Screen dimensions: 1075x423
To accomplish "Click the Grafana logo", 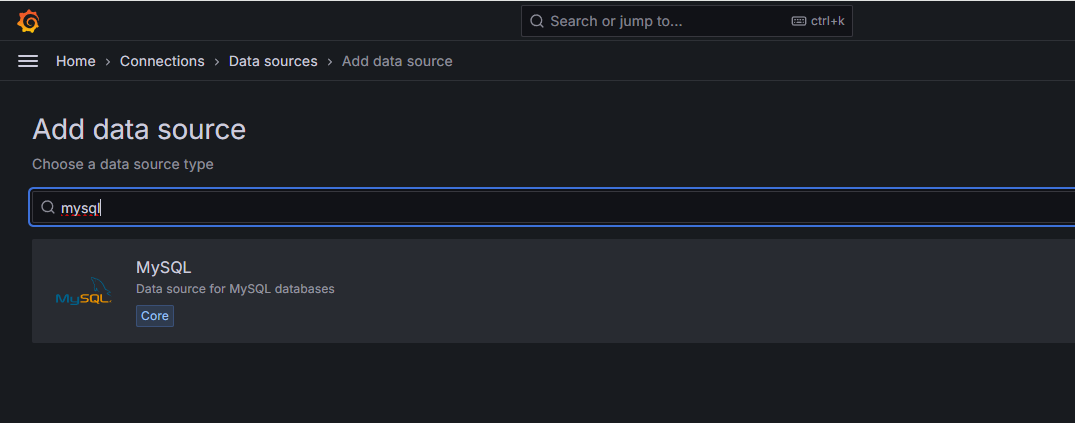I will coord(28,21).
